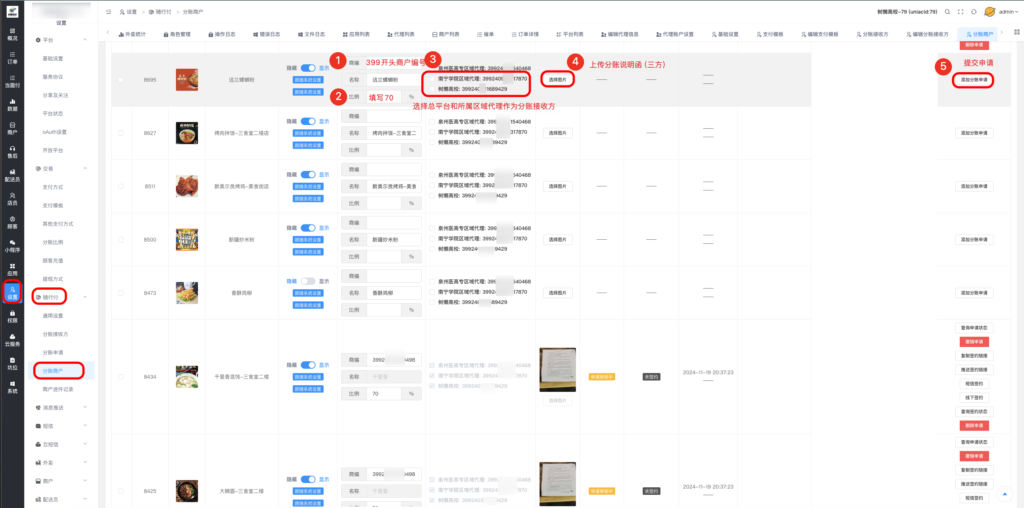Toggle the 隐藏/显示 switch for 新奥尔良烤鸡 row
This screenshot has width=1024, height=508.
coord(308,174)
